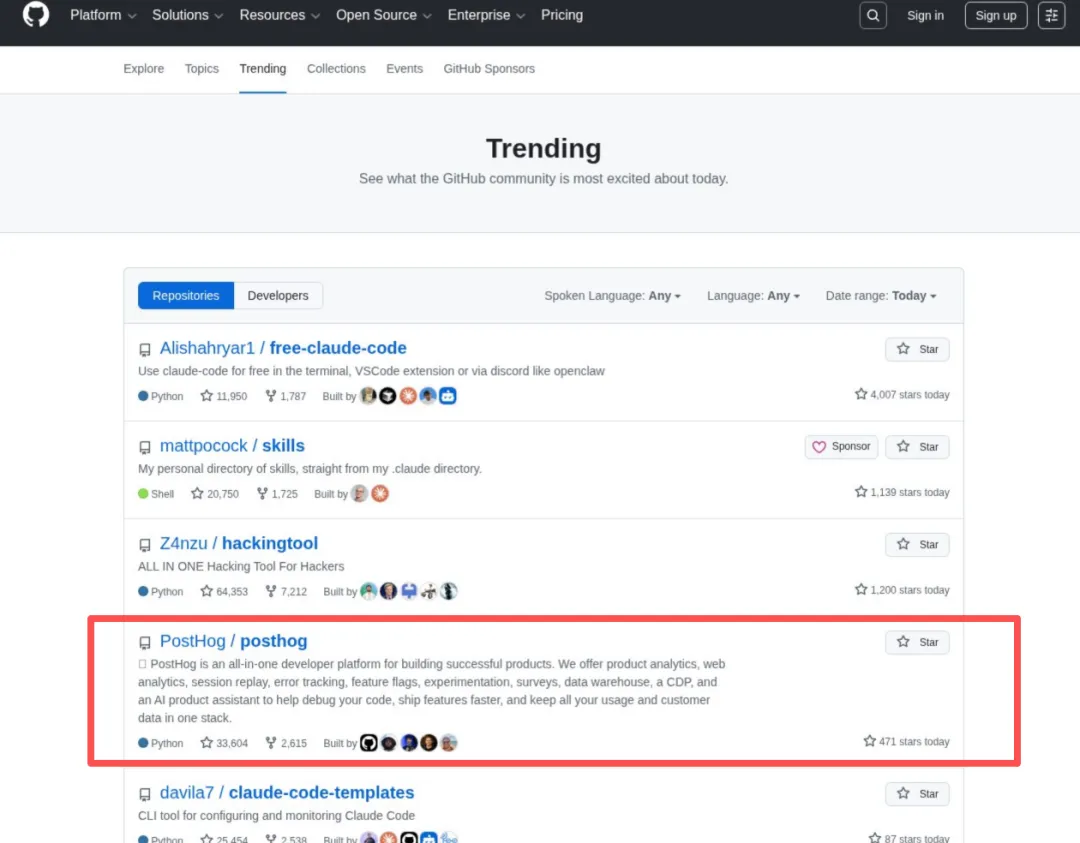
Task: Open the davila7 / claude-code-templates repository link
Action: coord(287,793)
